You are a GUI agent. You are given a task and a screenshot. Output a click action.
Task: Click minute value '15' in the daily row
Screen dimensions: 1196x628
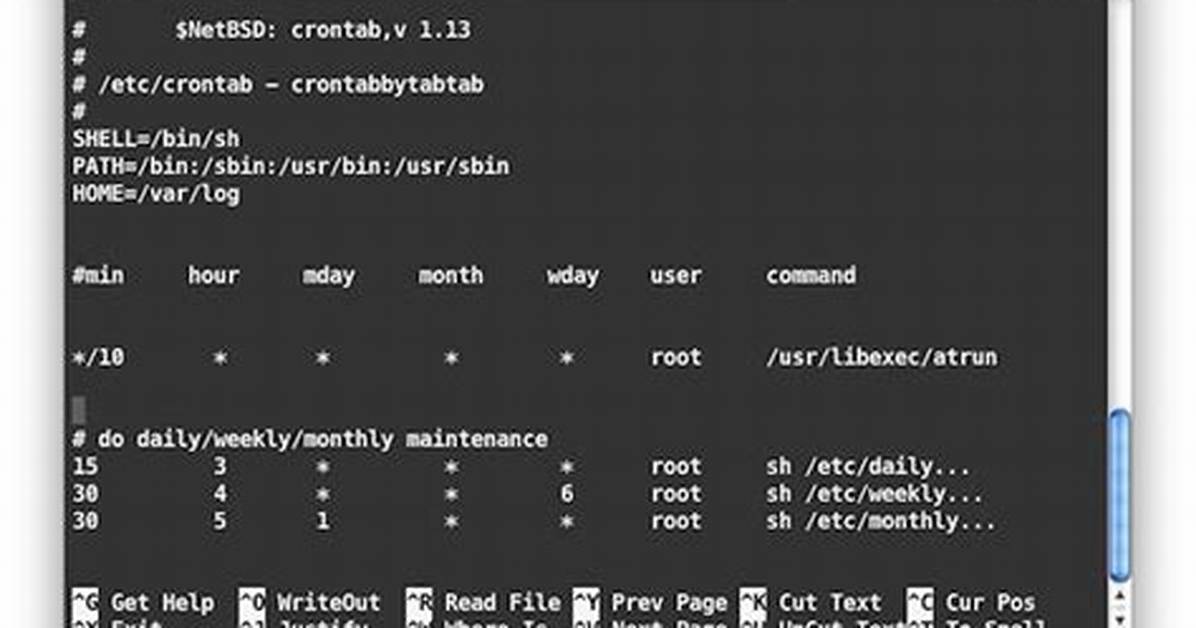(85, 466)
